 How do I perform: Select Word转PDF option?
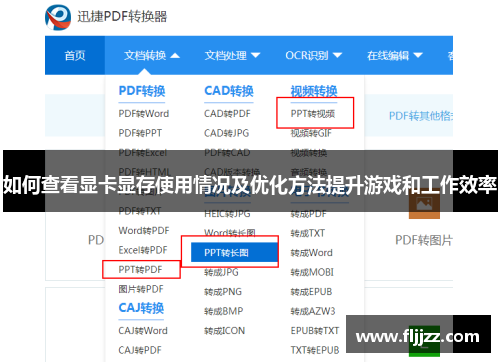144,231
